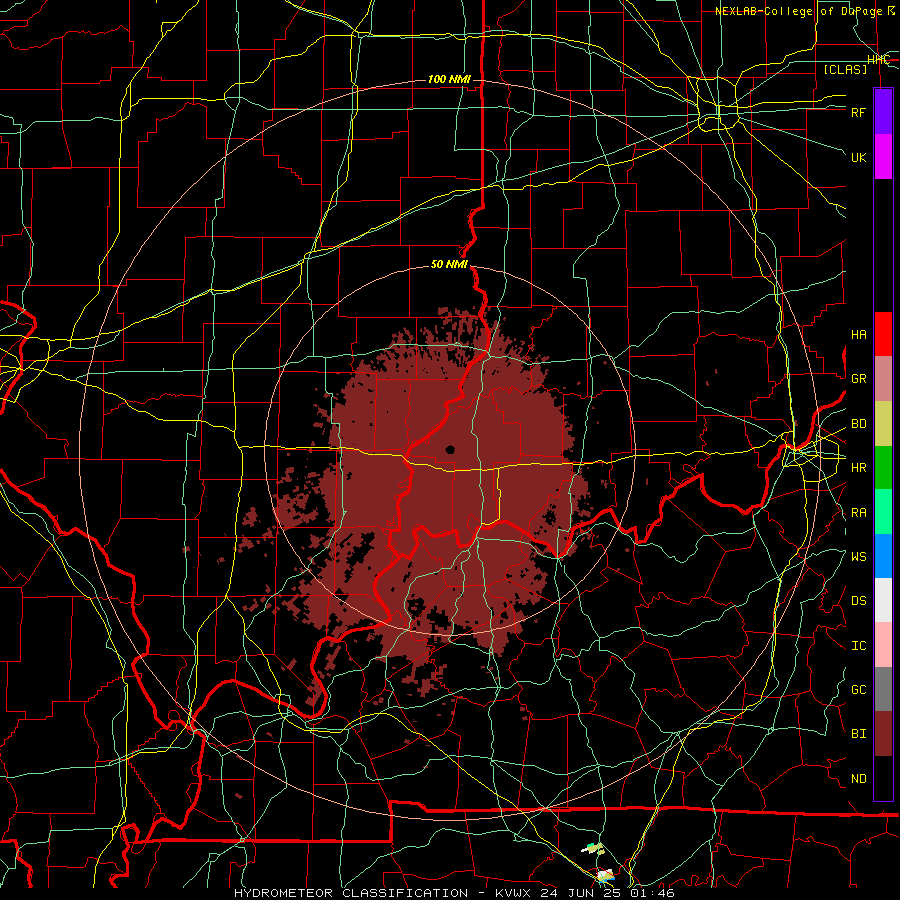
Task: Click the 'DS' legend label
Action: tap(858, 601)
